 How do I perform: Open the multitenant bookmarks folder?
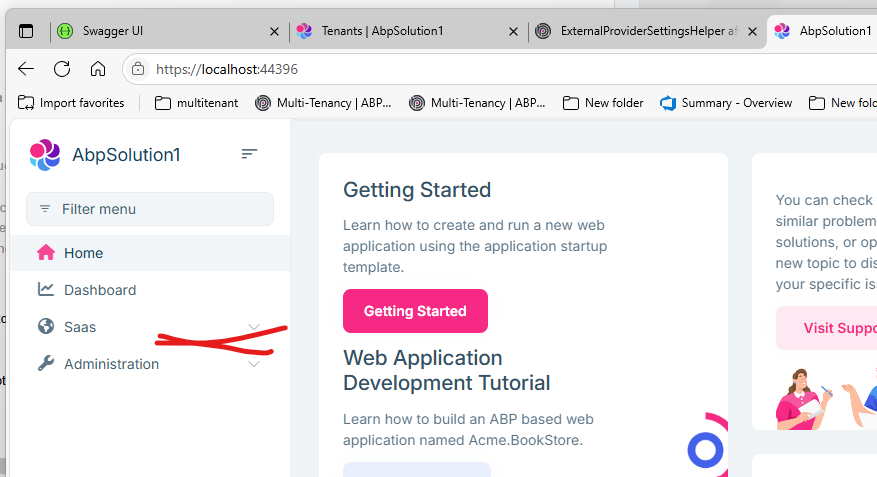196,103
